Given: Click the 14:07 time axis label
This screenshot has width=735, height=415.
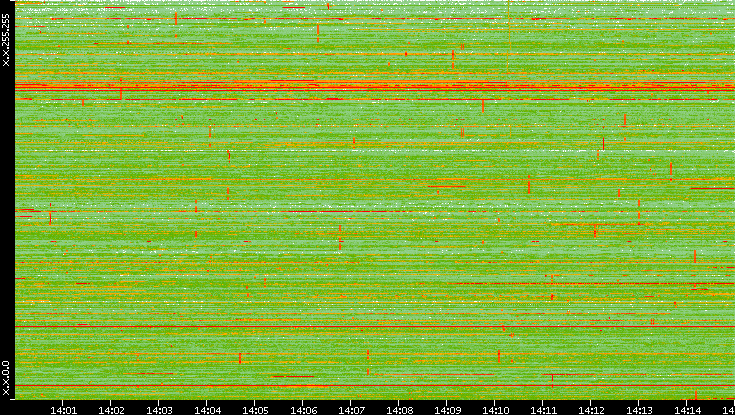Looking at the screenshot, I should coord(351,410).
